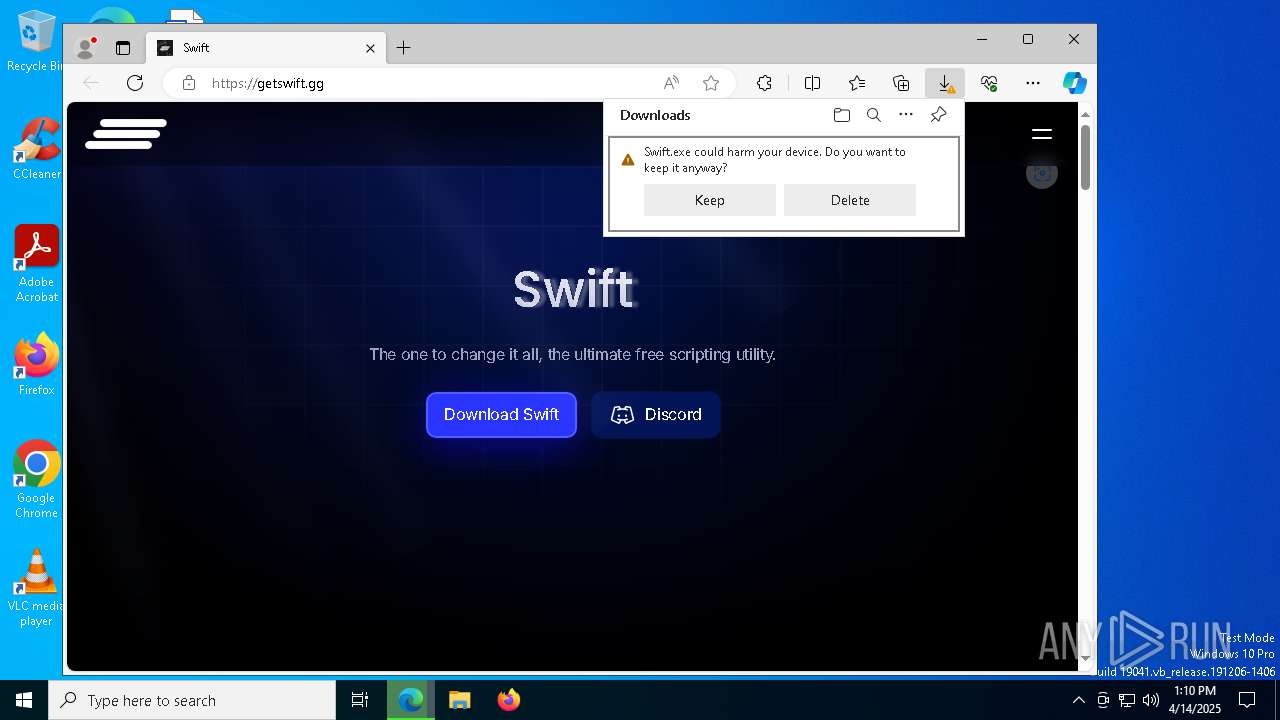
Task: Show hidden system tray icons
Action: [x=1078, y=700]
